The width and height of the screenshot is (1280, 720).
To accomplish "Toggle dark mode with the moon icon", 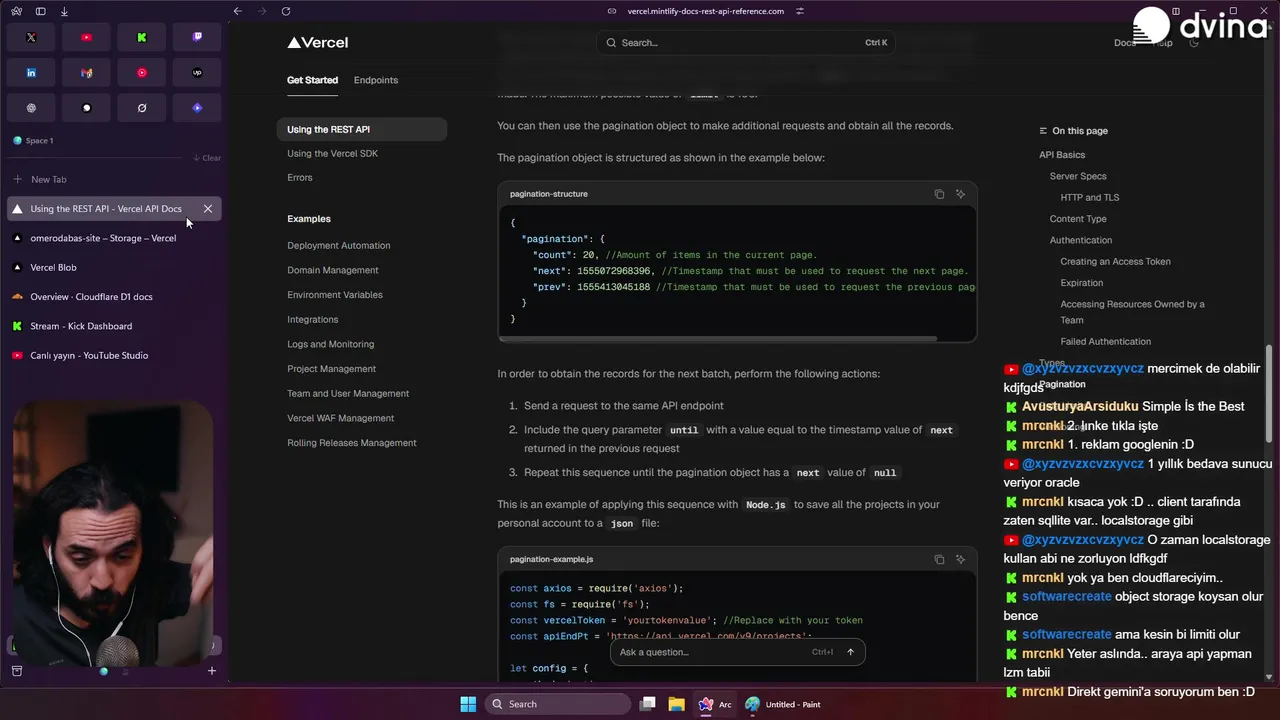I will point(1194,43).
